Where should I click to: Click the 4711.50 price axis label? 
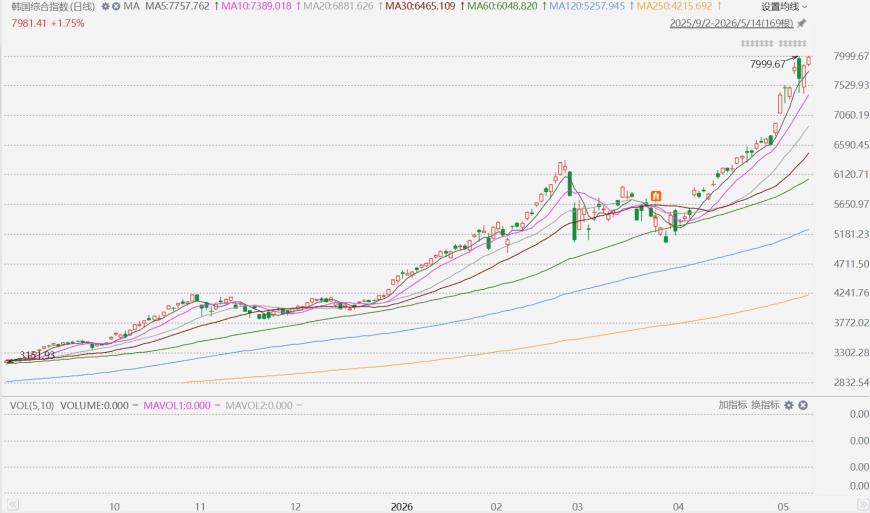pos(851,263)
